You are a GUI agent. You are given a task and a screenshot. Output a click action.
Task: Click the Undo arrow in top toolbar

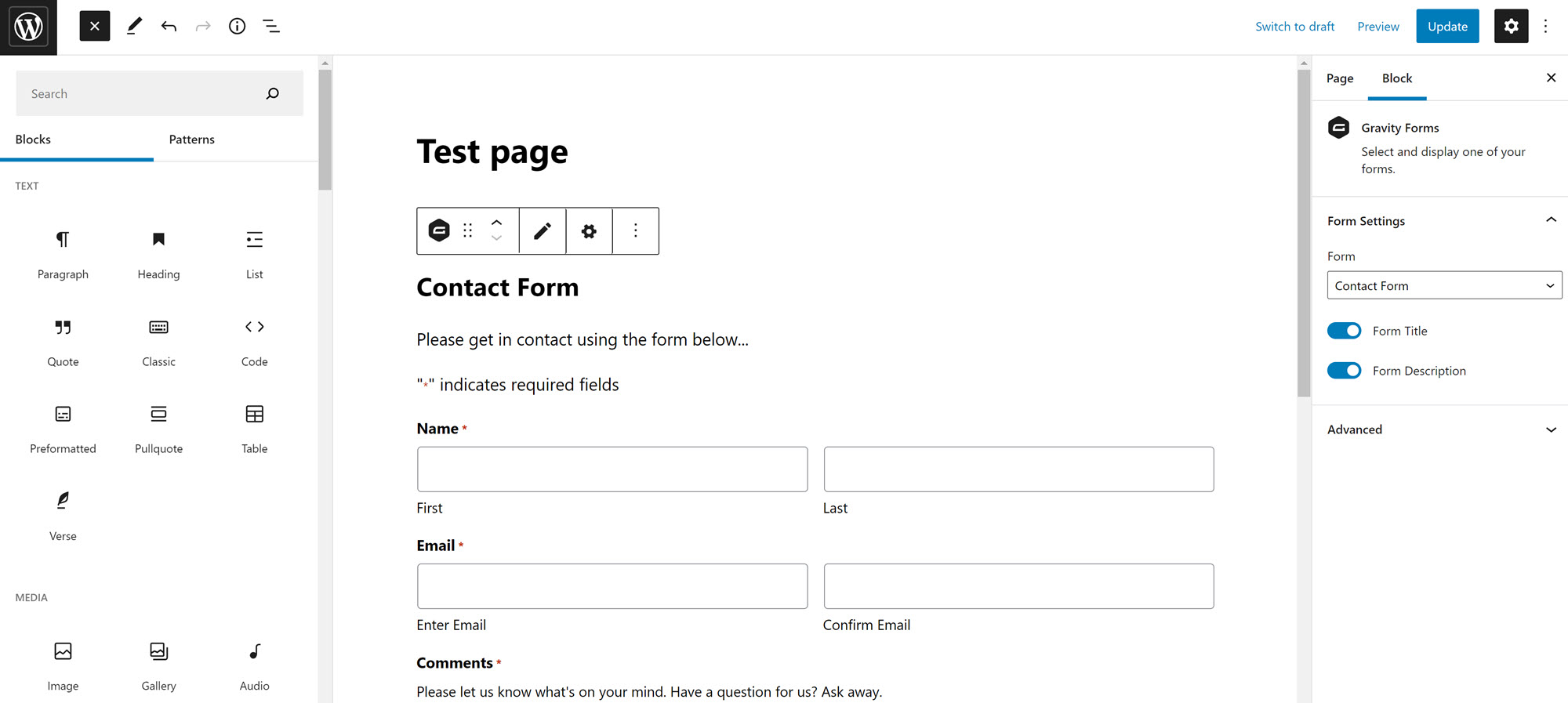[169, 27]
